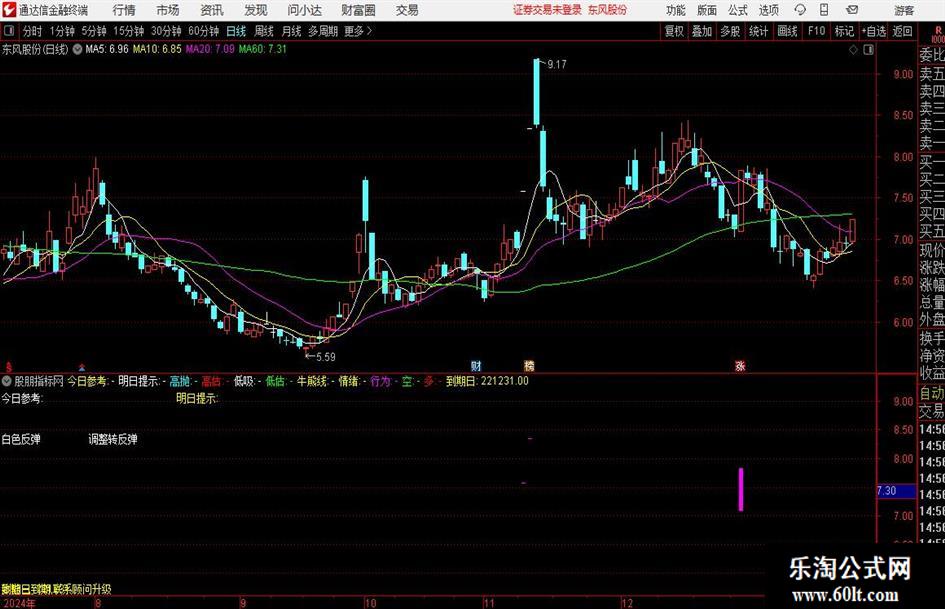Click the 多股 multi-stock button

[730, 31]
